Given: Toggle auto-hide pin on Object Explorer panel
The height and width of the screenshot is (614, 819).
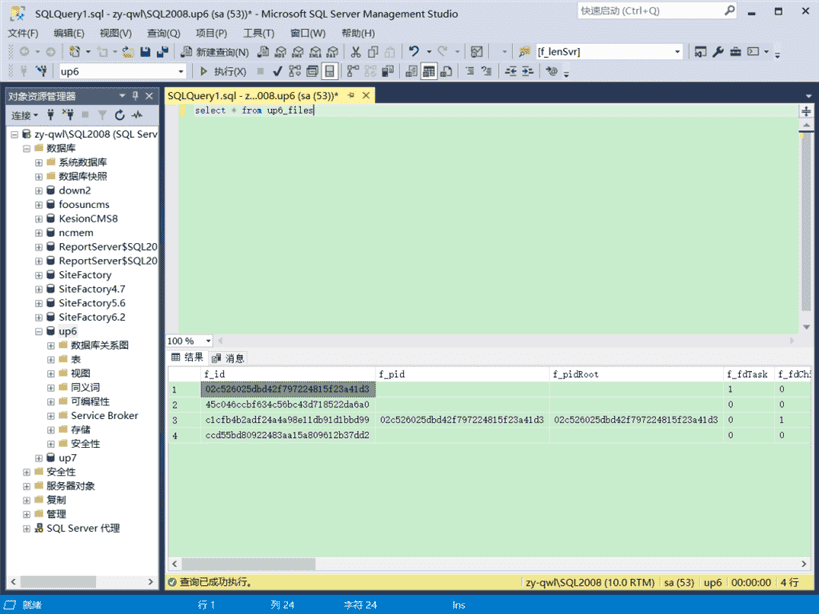Looking at the screenshot, I should tap(137, 96).
